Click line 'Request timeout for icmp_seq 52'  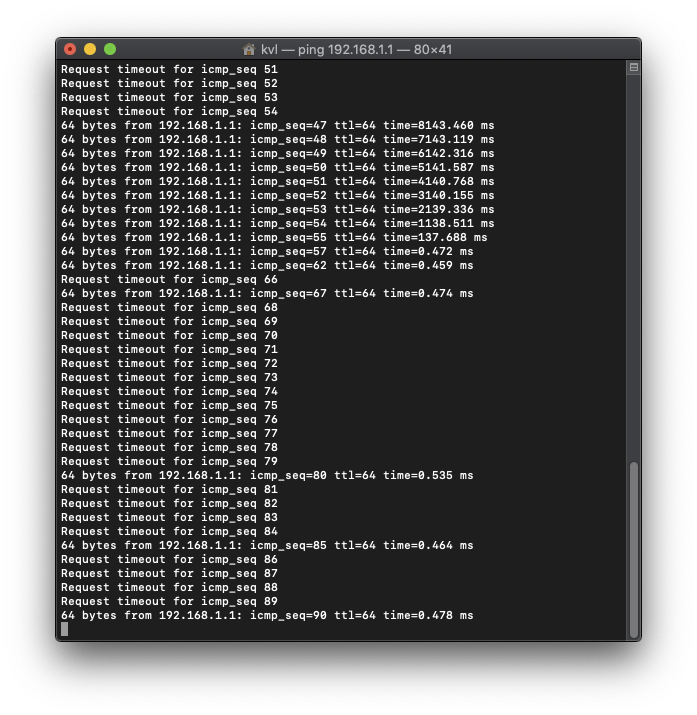tap(169, 83)
